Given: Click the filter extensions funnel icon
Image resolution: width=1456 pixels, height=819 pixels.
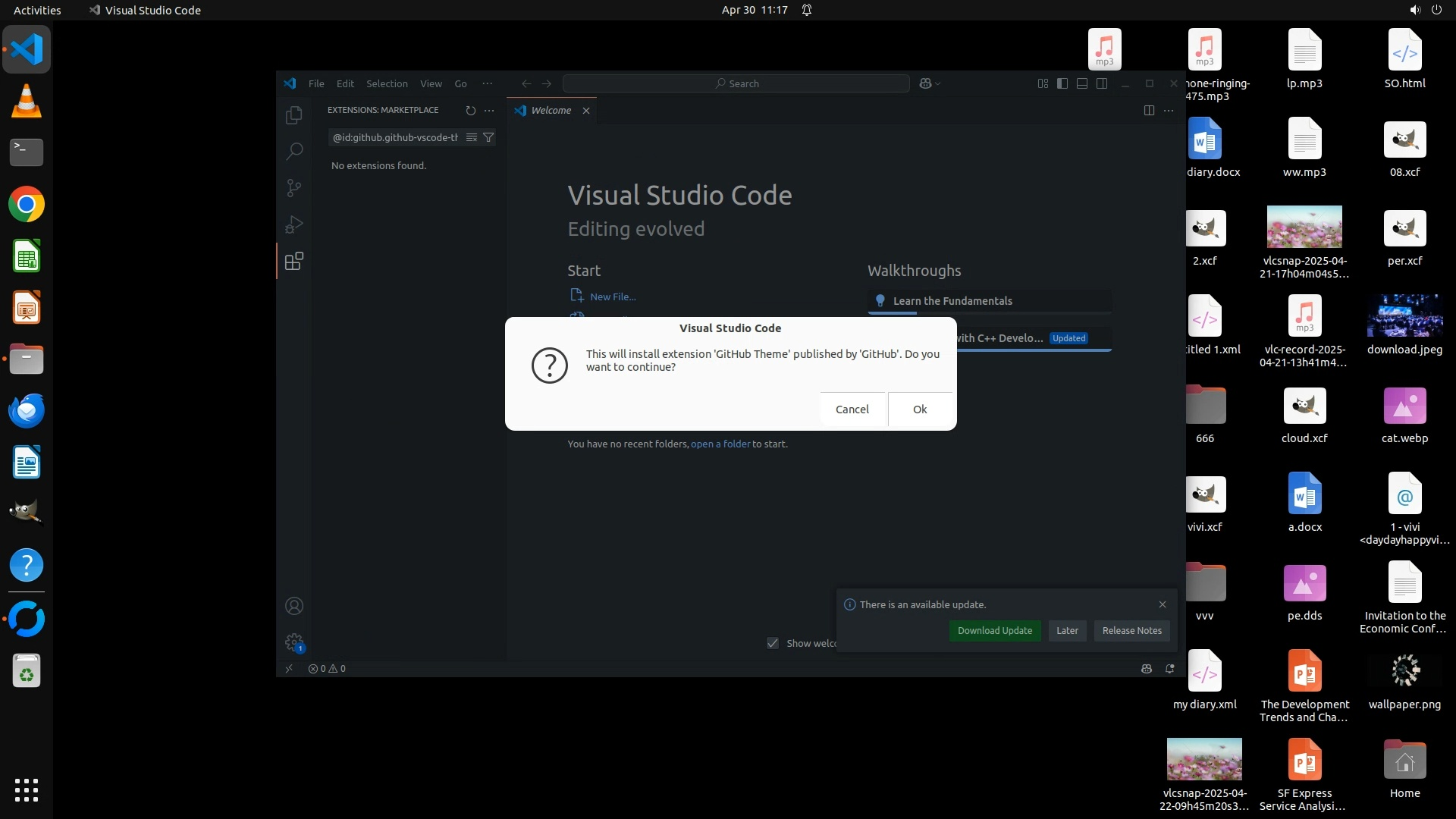Looking at the screenshot, I should click(x=488, y=138).
